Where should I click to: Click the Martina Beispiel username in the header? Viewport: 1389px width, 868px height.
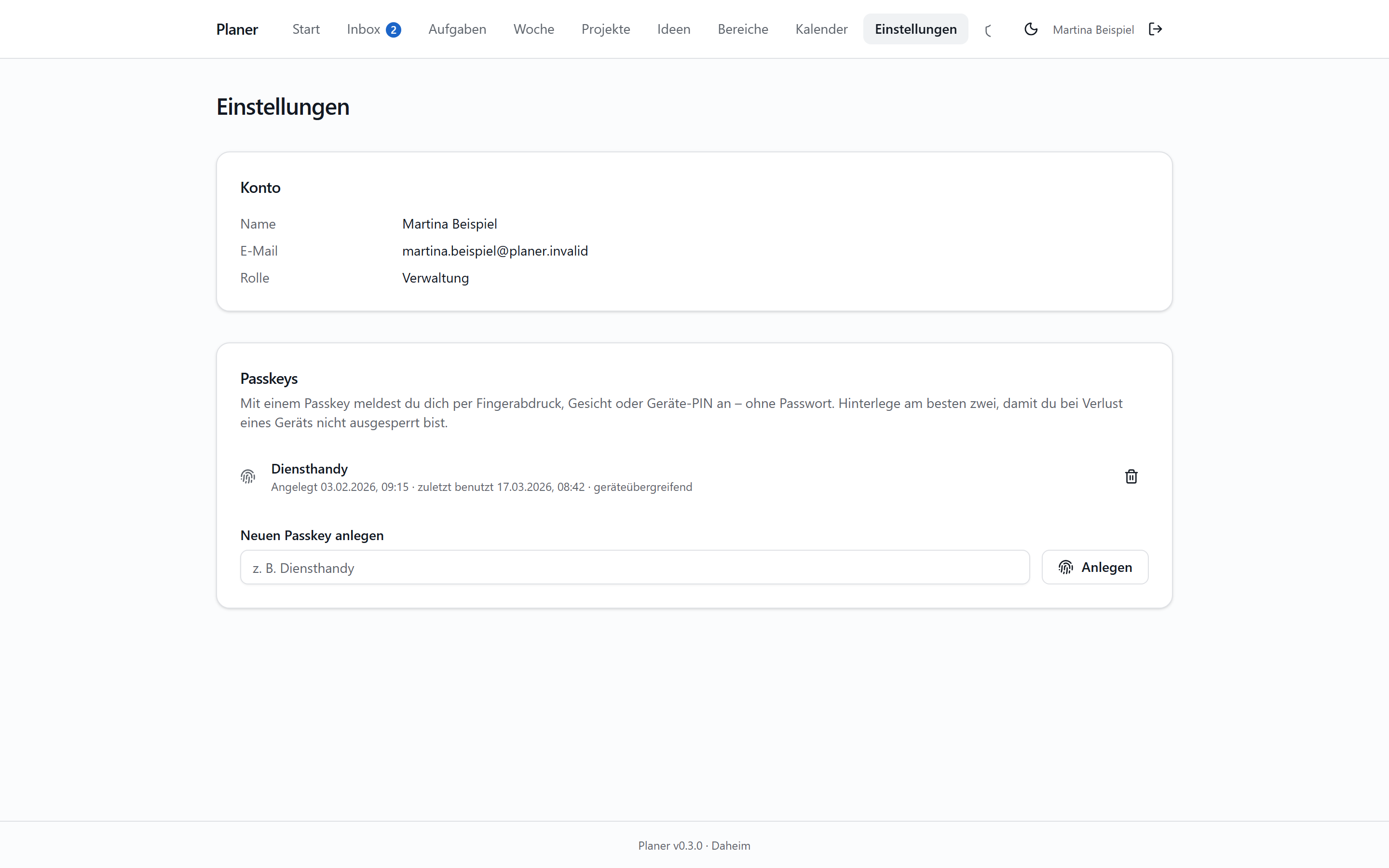1093,30
